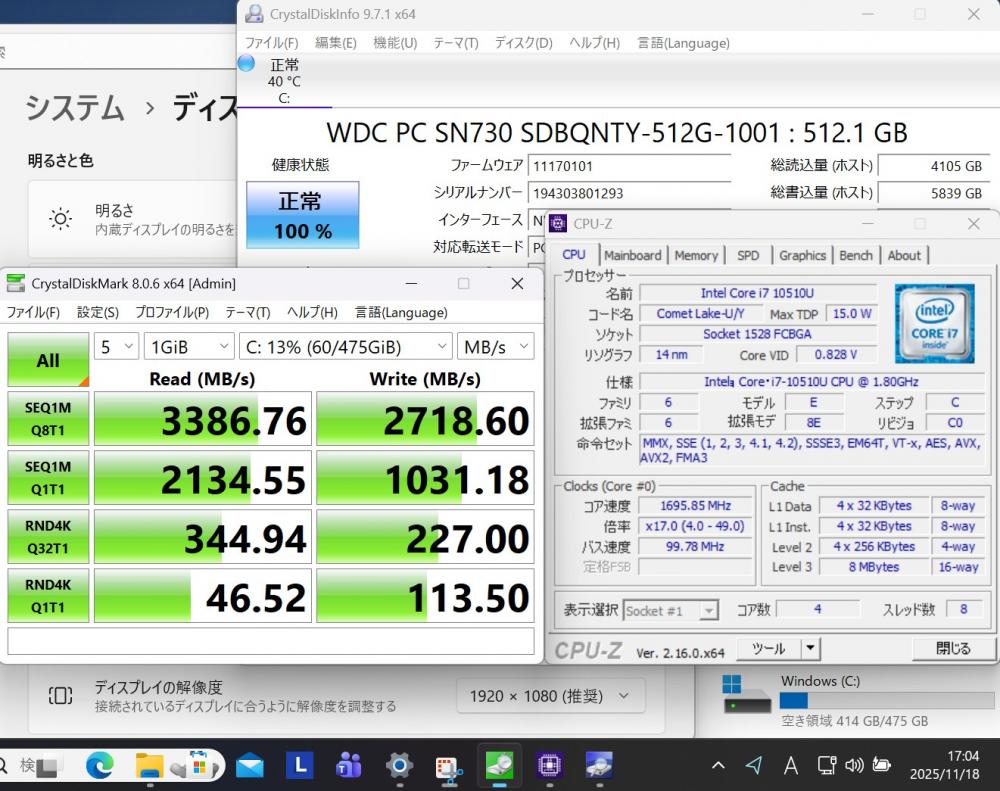Open the test count dropdown showing 5

coord(117,347)
